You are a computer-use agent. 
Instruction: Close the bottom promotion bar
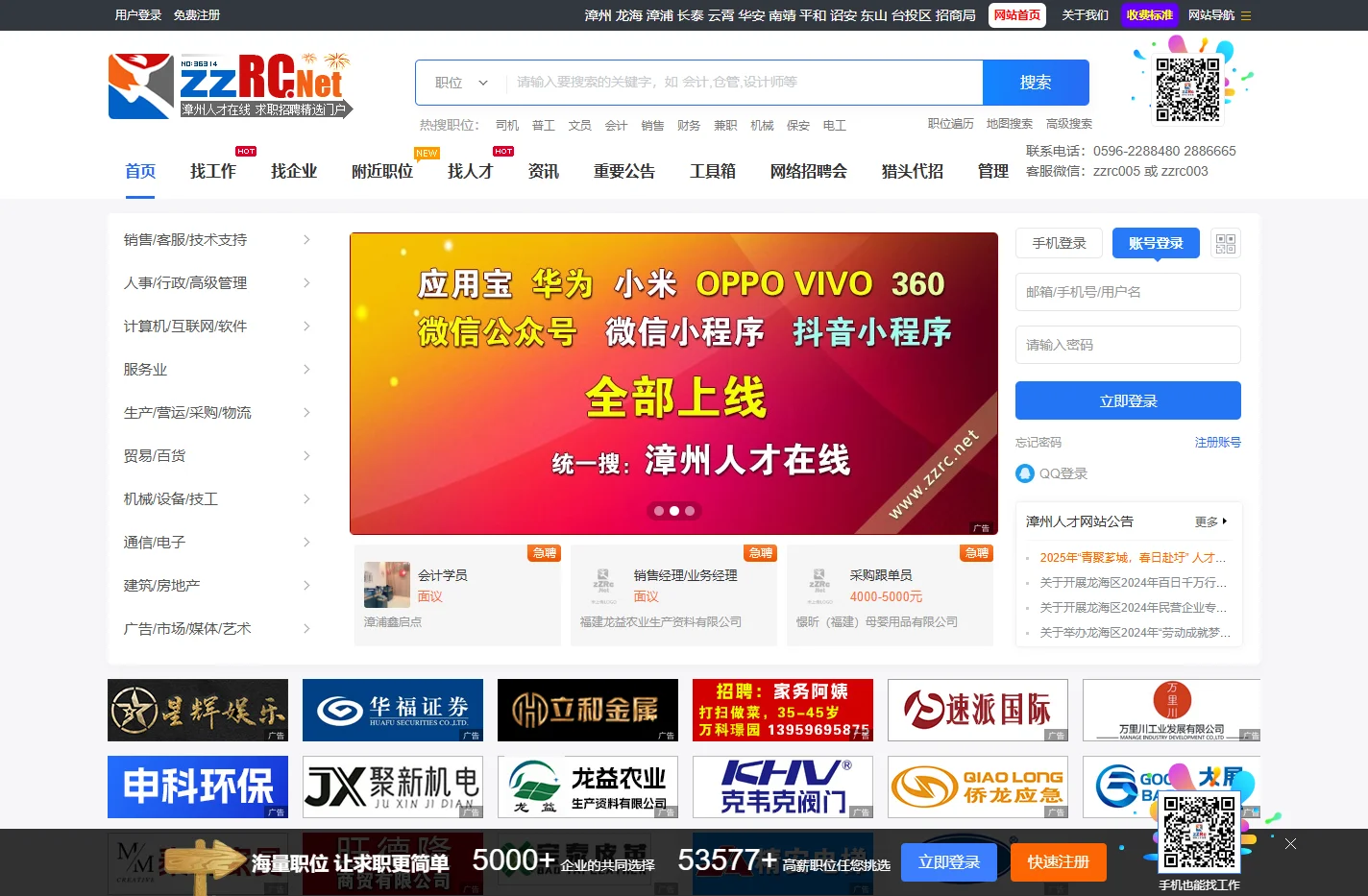pos(1290,843)
